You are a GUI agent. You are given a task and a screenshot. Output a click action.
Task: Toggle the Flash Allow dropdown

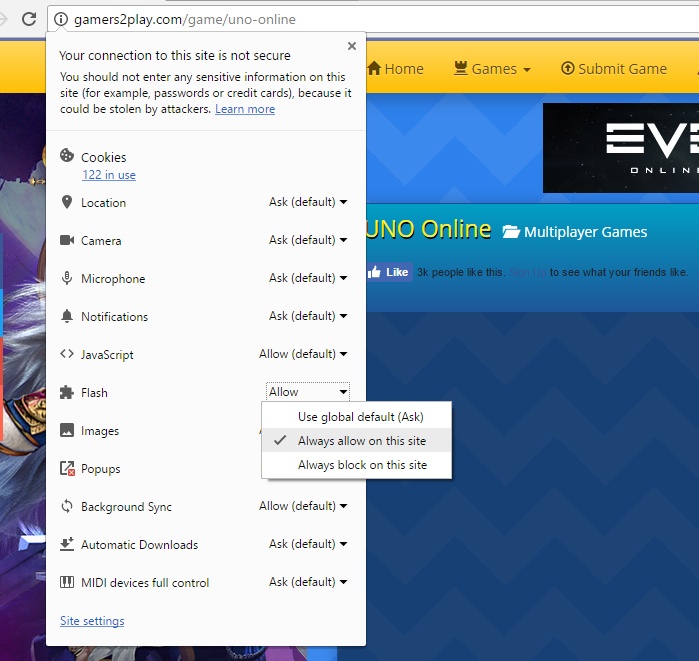(x=308, y=392)
